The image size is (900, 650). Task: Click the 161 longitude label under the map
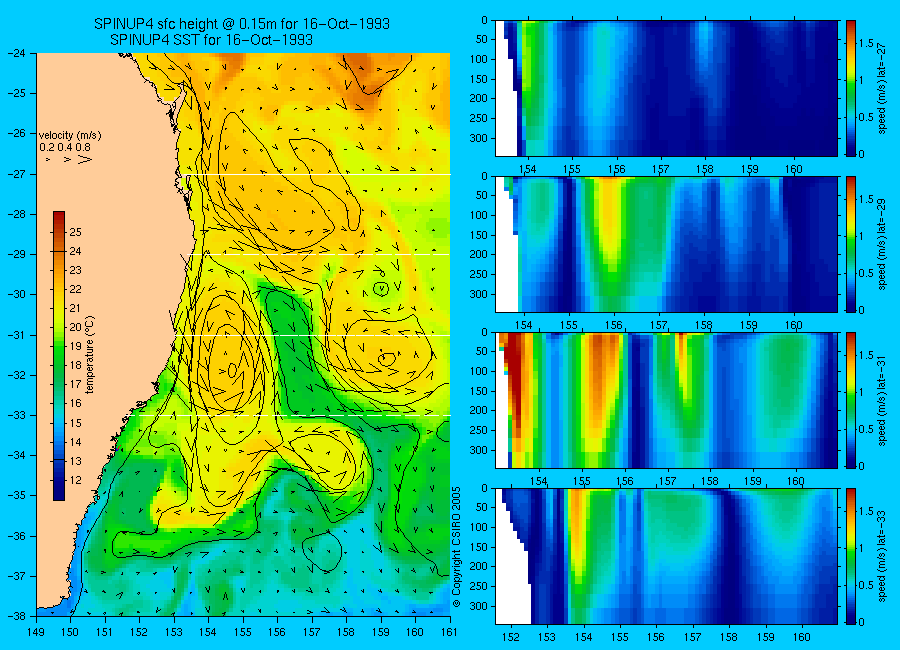(x=449, y=632)
